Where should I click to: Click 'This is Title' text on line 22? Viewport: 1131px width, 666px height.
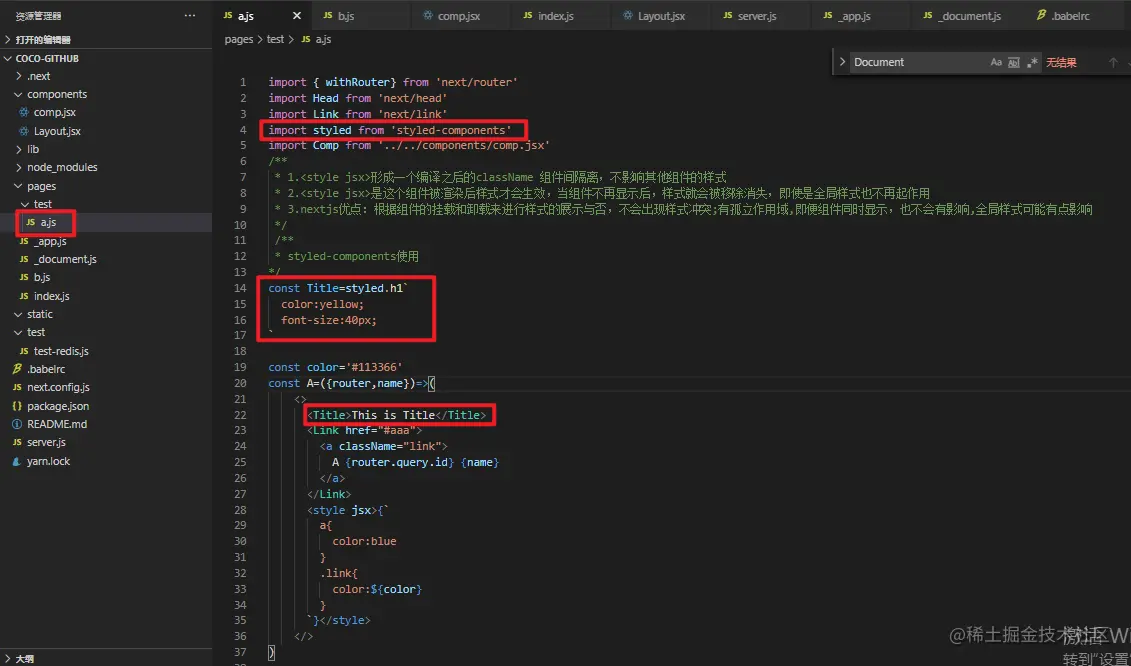(x=393, y=415)
